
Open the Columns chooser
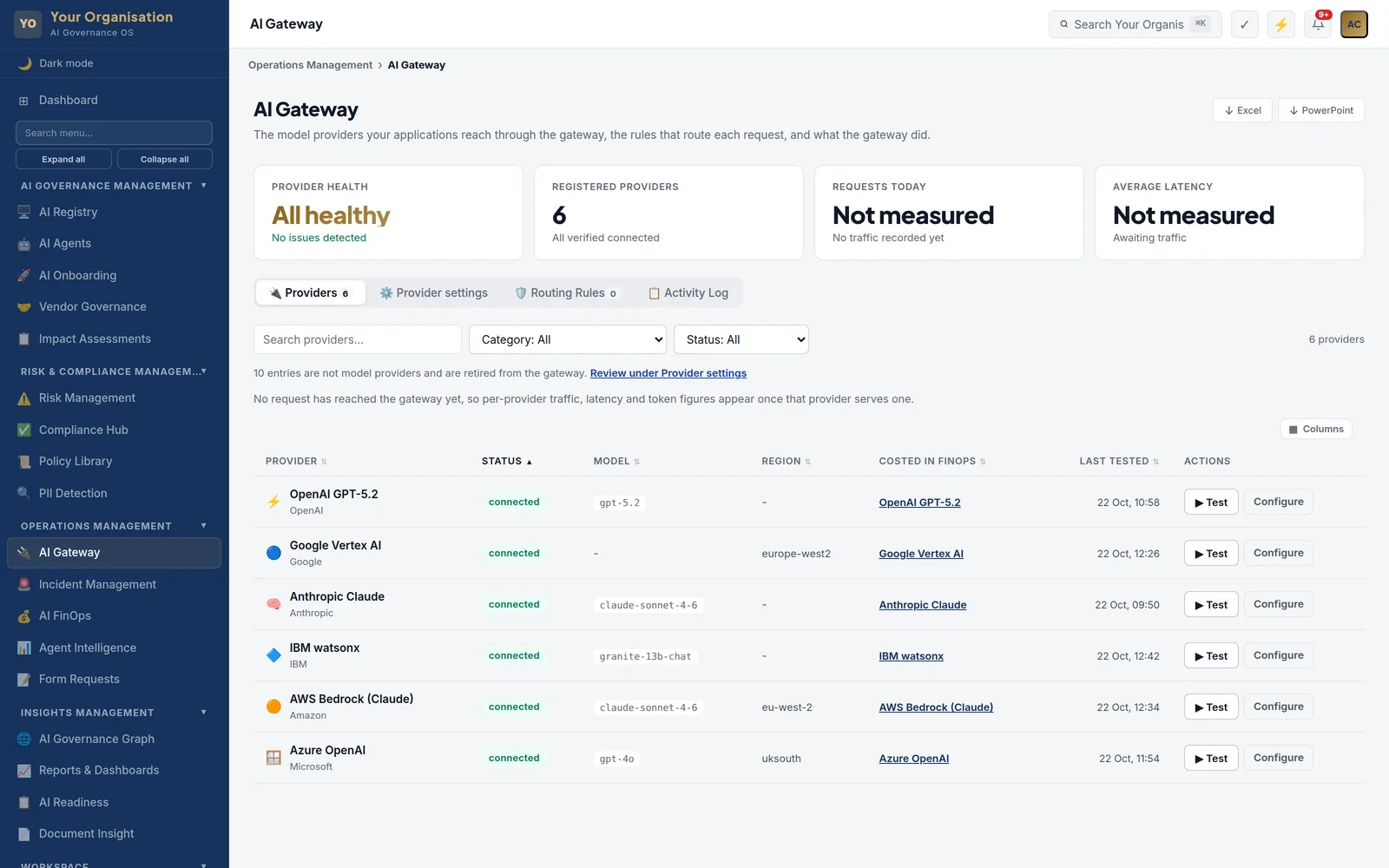click(1316, 429)
